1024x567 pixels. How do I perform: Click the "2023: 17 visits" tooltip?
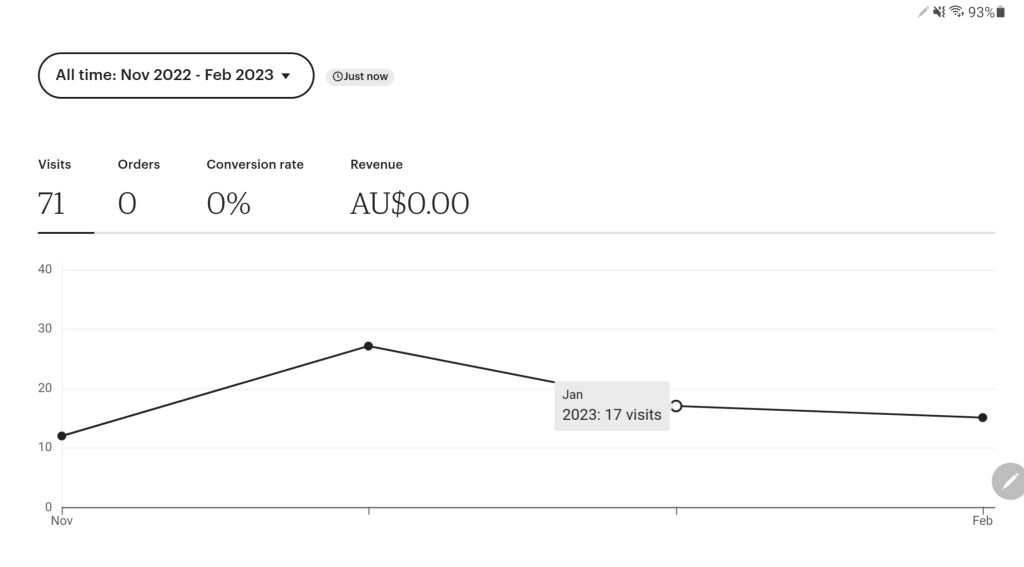(612, 406)
